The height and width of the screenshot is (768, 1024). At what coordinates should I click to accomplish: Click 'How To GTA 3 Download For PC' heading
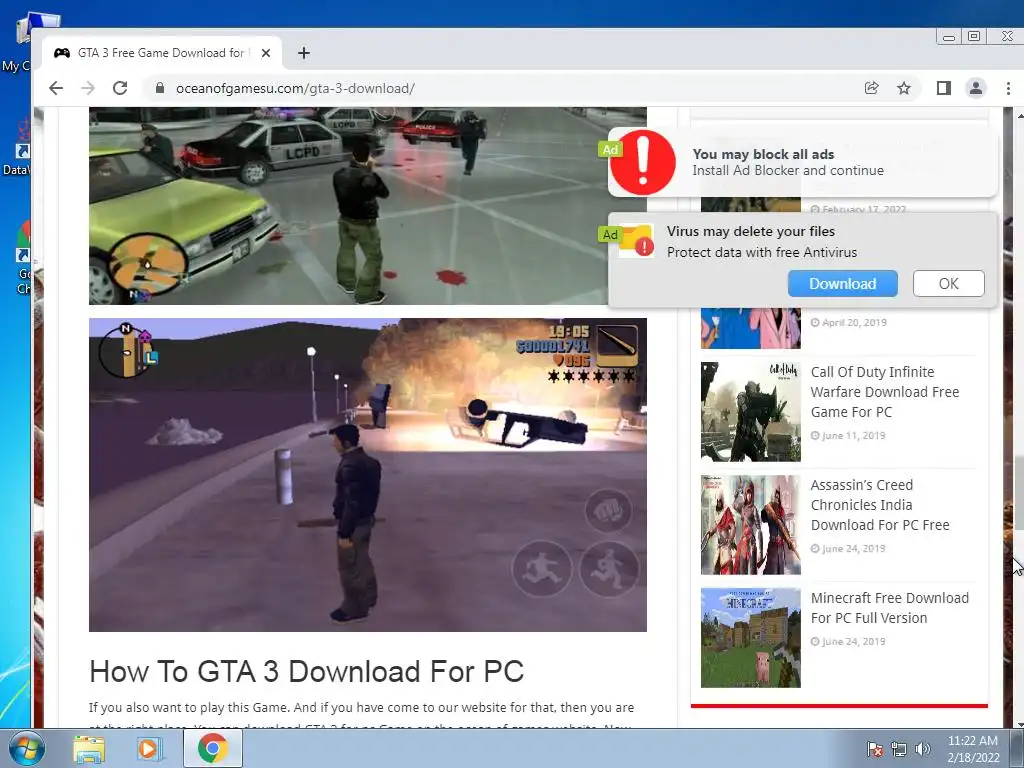pyautogui.click(x=306, y=671)
